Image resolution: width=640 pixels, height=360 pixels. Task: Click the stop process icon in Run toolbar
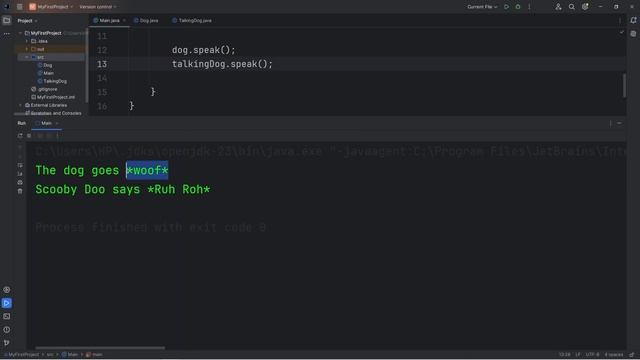point(29,136)
